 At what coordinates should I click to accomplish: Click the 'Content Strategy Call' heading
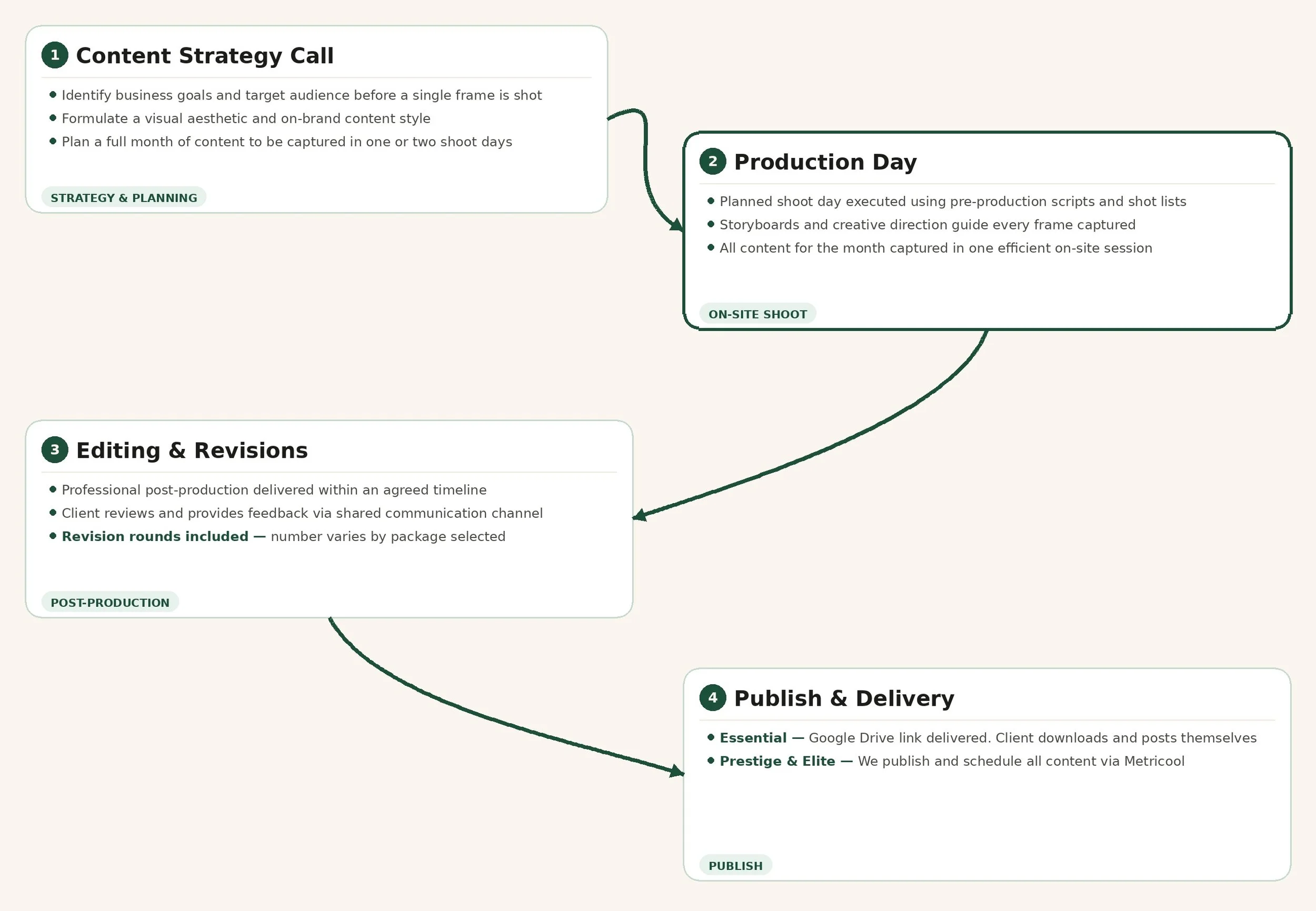coord(204,56)
